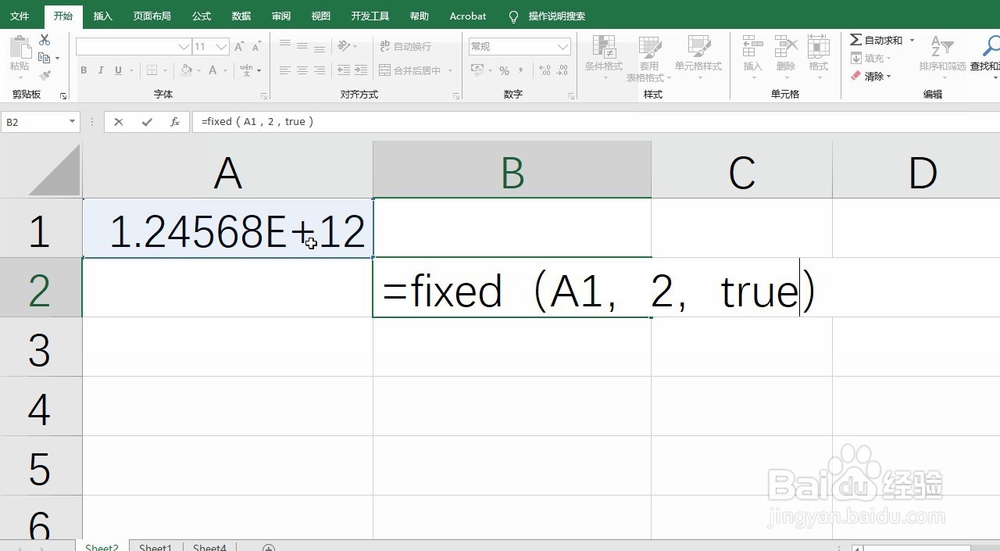Image resolution: width=1000 pixels, height=551 pixels.
Task: Switch to the Sheet1 worksheet tab
Action: (156, 547)
